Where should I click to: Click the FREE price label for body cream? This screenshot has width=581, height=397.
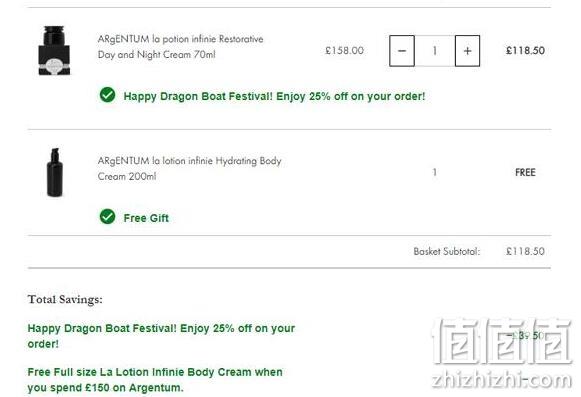[x=525, y=172]
